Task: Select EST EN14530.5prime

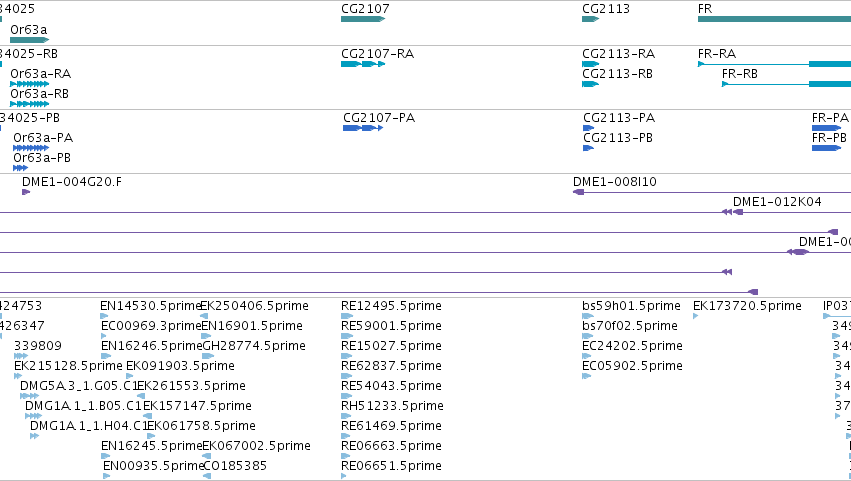Action: (x=104, y=316)
